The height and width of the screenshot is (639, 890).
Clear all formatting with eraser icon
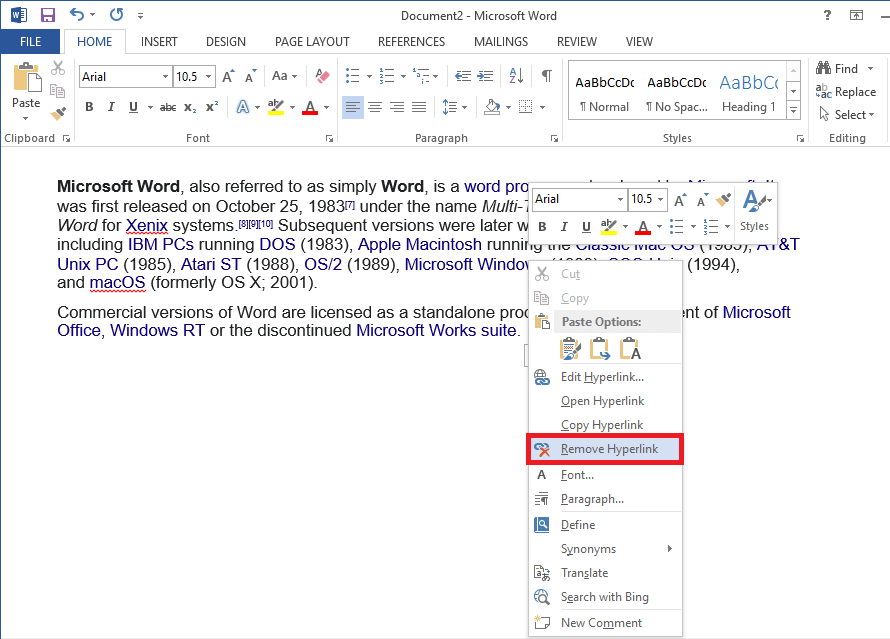click(322, 76)
